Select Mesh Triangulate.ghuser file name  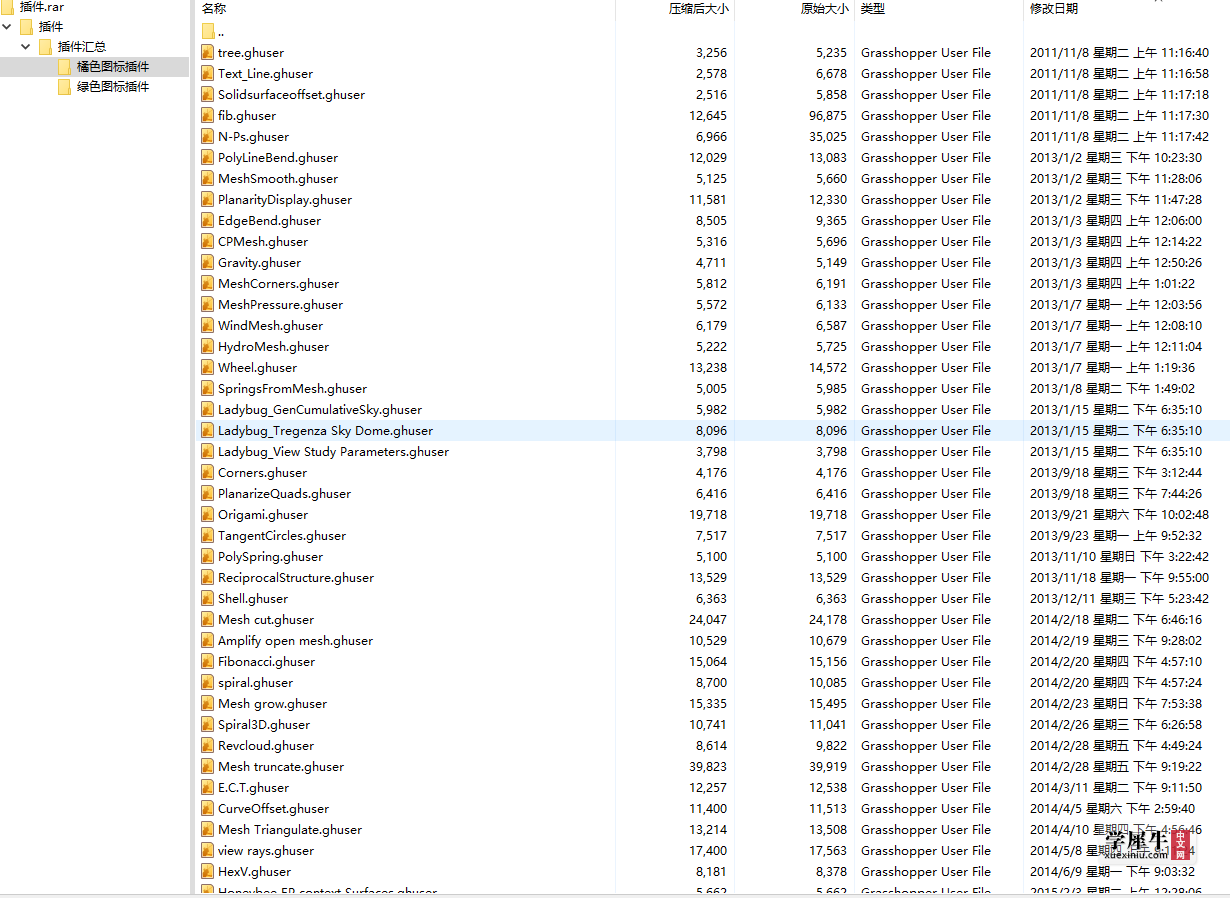290,829
